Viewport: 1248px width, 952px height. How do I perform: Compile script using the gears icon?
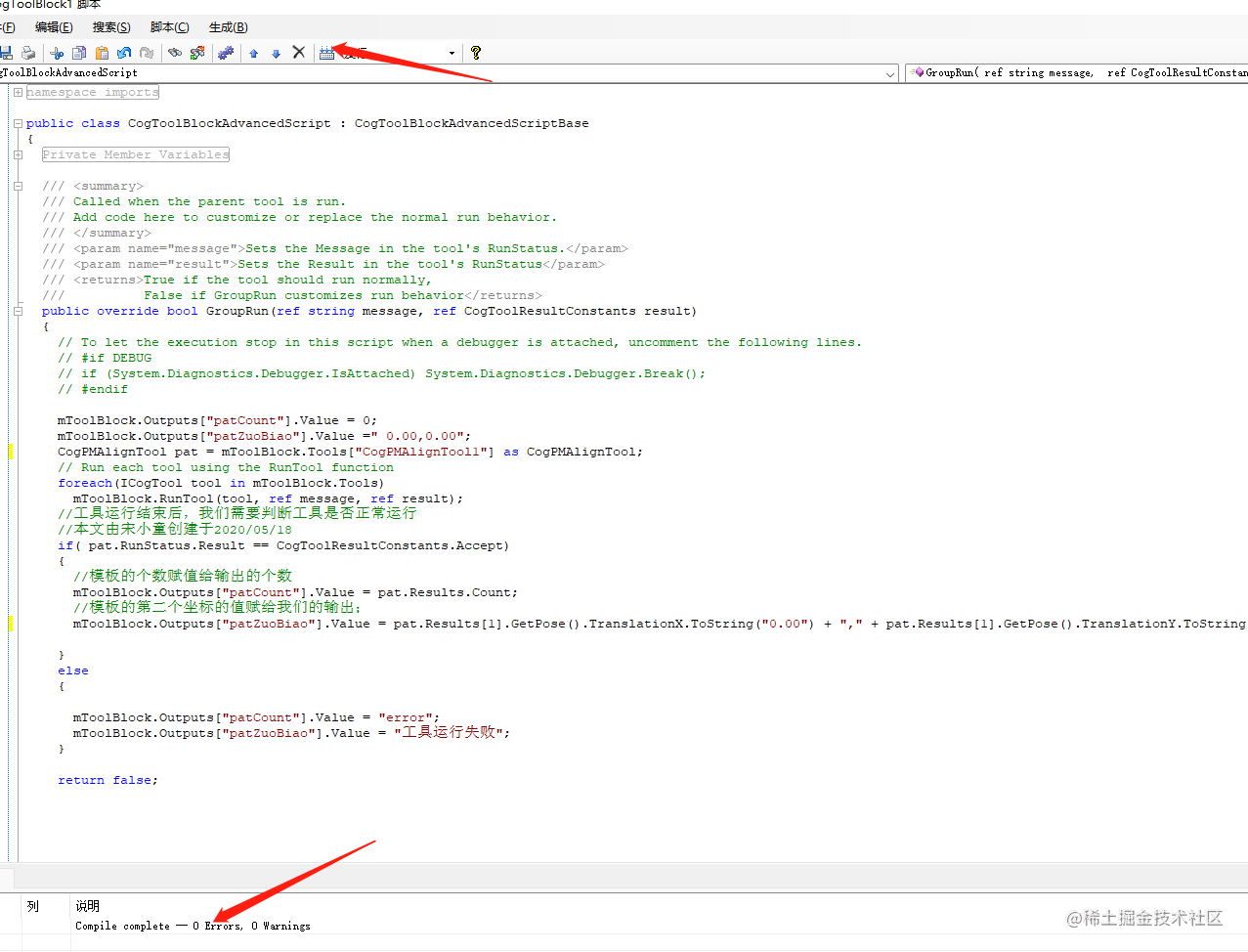coord(226,53)
